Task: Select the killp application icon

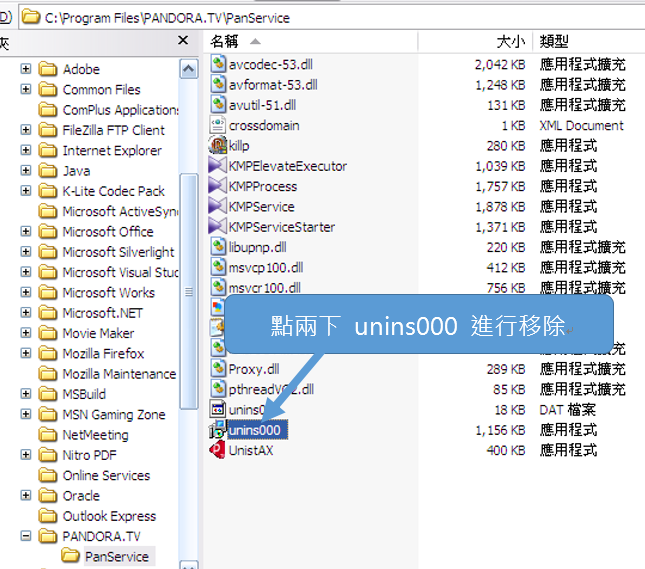Action: (x=218, y=146)
